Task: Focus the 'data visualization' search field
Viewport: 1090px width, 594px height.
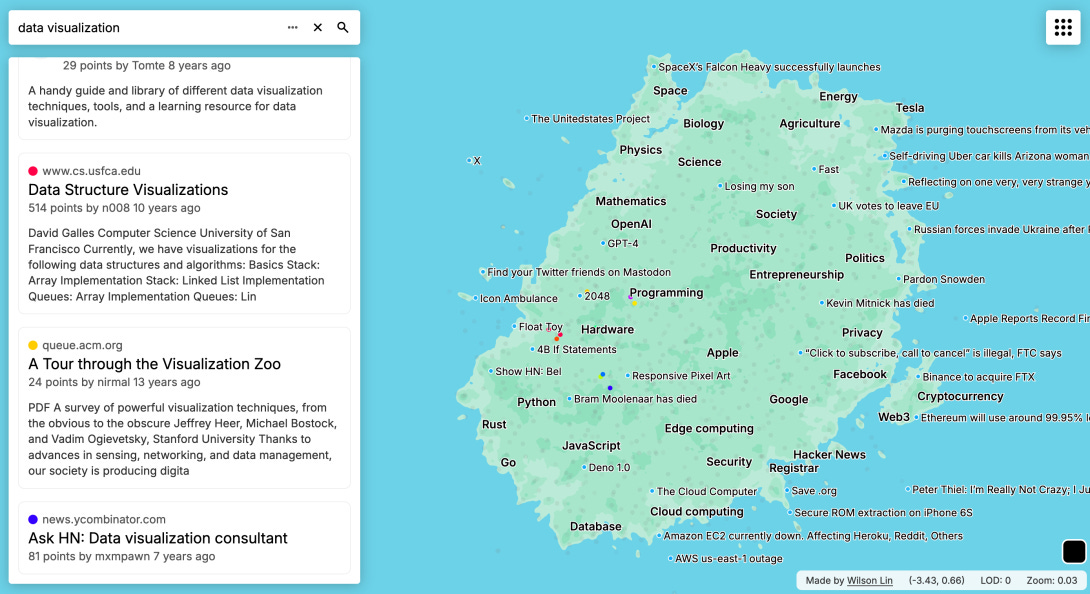Action: (146, 27)
